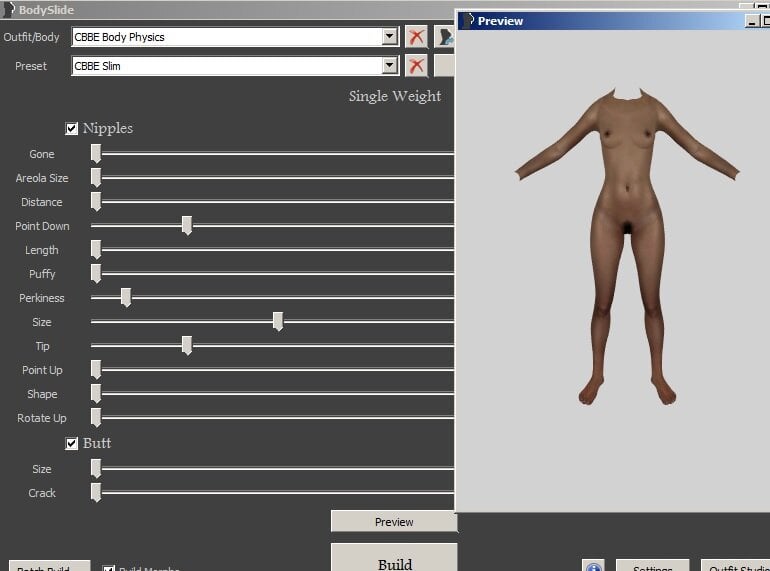Click the Nipples group heading text
Image resolution: width=770 pixels, height=571 pixels.
pos(108,128)
